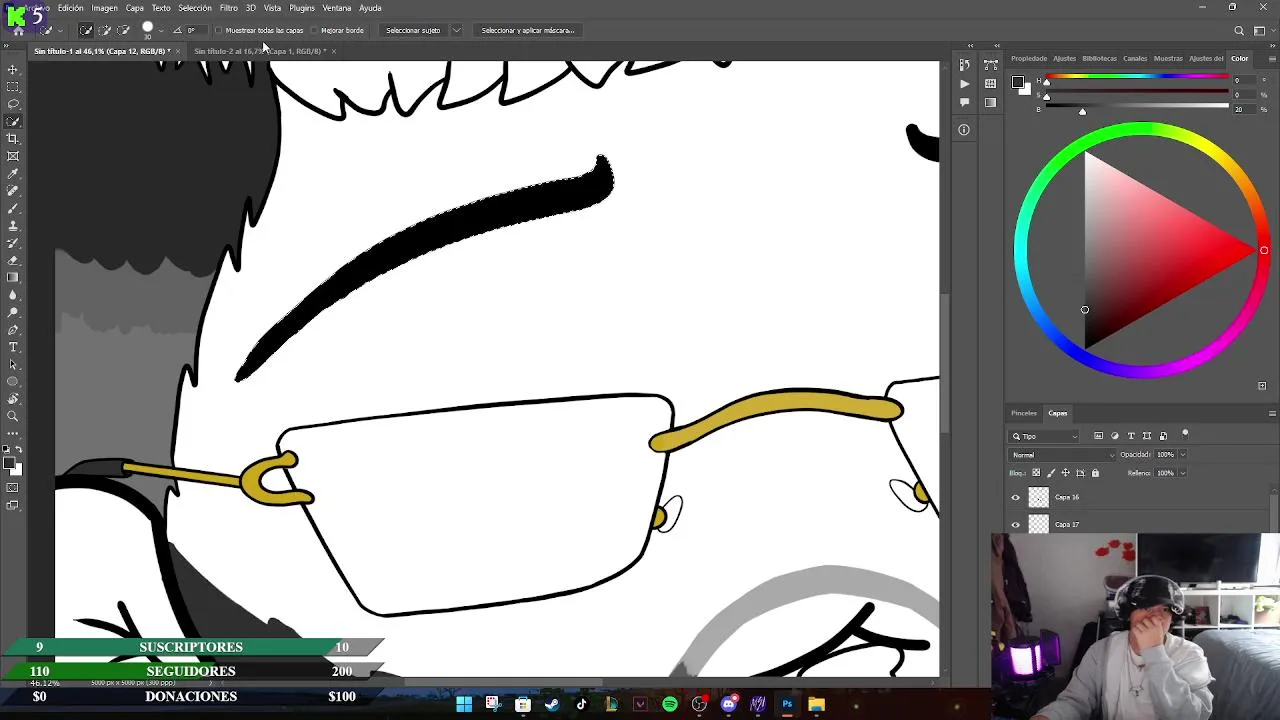This screenshot has height=720, width=1280.
Task: Enable Muestrear todas las capas checkbox
Action: pos(219,30)
